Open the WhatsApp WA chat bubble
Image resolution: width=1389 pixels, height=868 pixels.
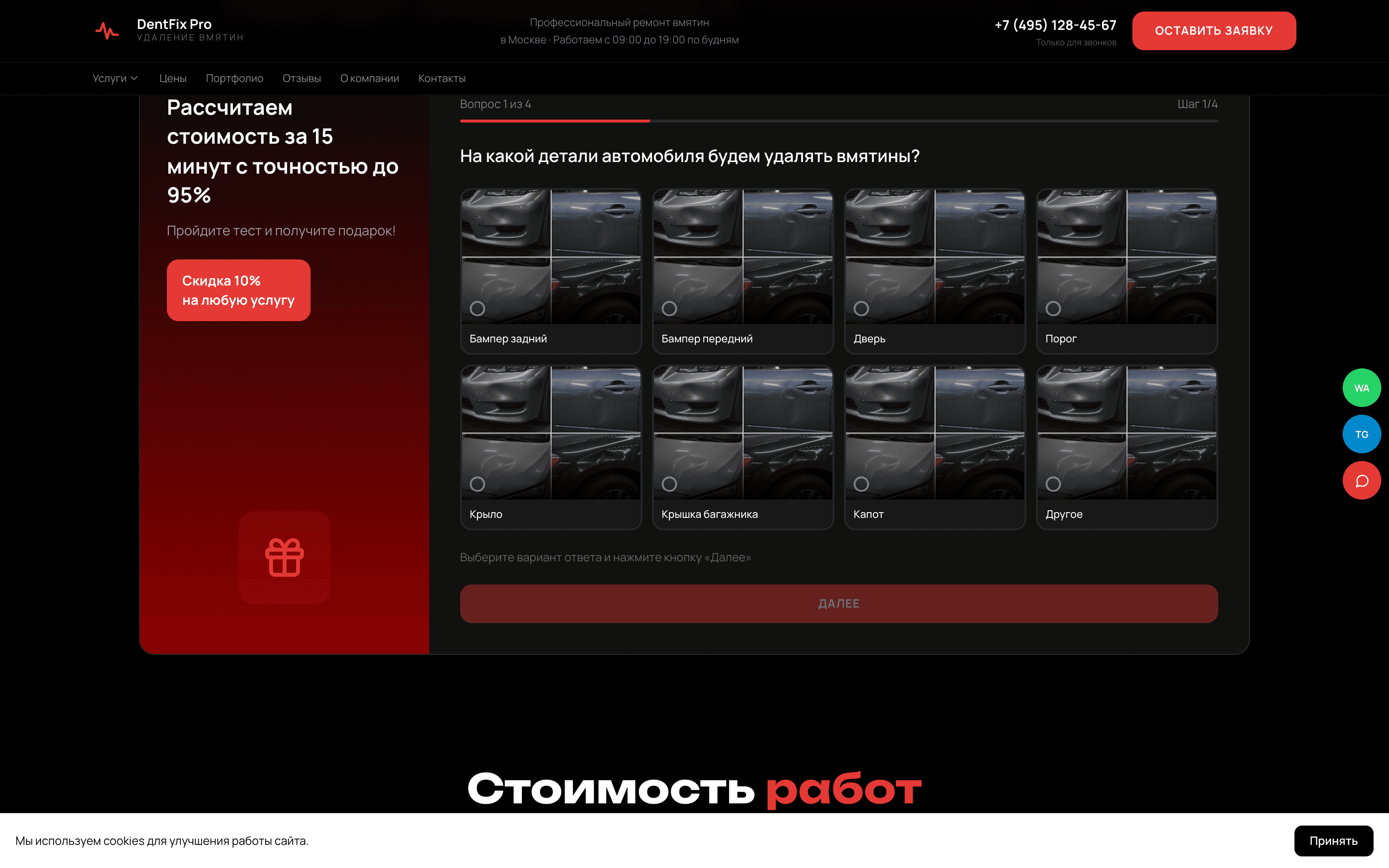1362,388
